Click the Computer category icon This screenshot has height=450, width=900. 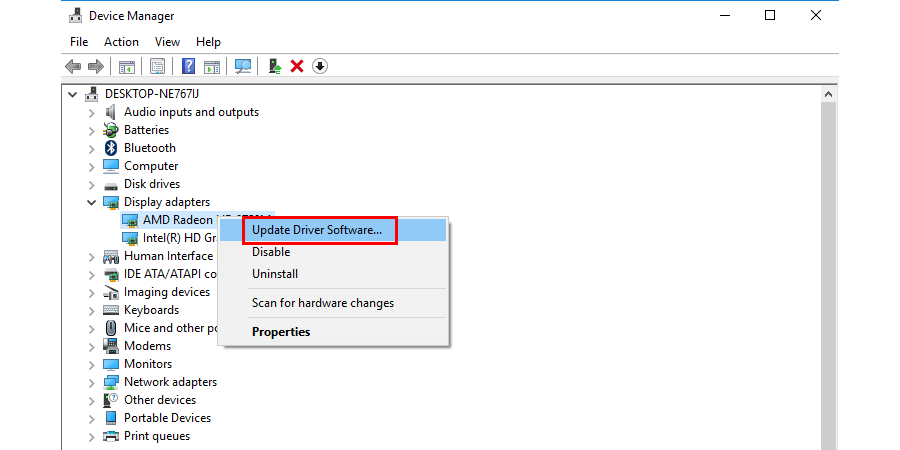[111, 166]
